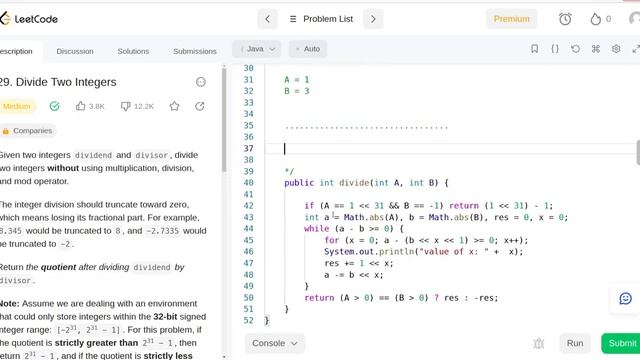Click line number 37 in the editor
The image size is (640, 360).
249,149
